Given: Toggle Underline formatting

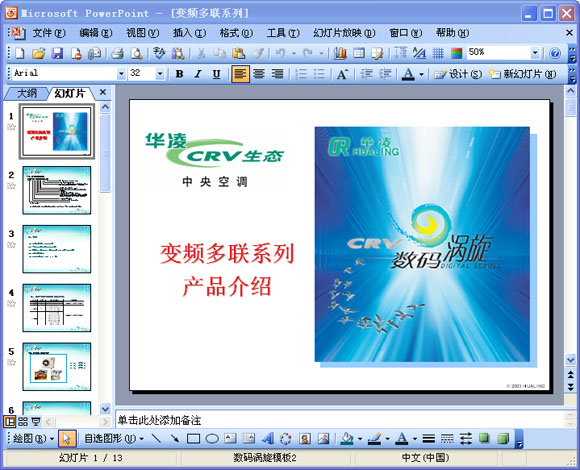Looking at the screenshot, I should coord(216,74).
